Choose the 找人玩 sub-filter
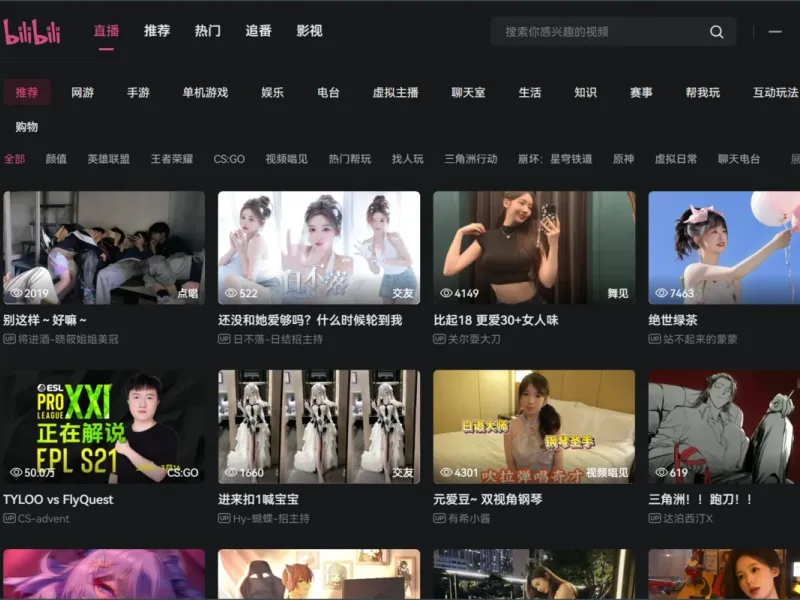800x600 pixels. tap(408, 159)
